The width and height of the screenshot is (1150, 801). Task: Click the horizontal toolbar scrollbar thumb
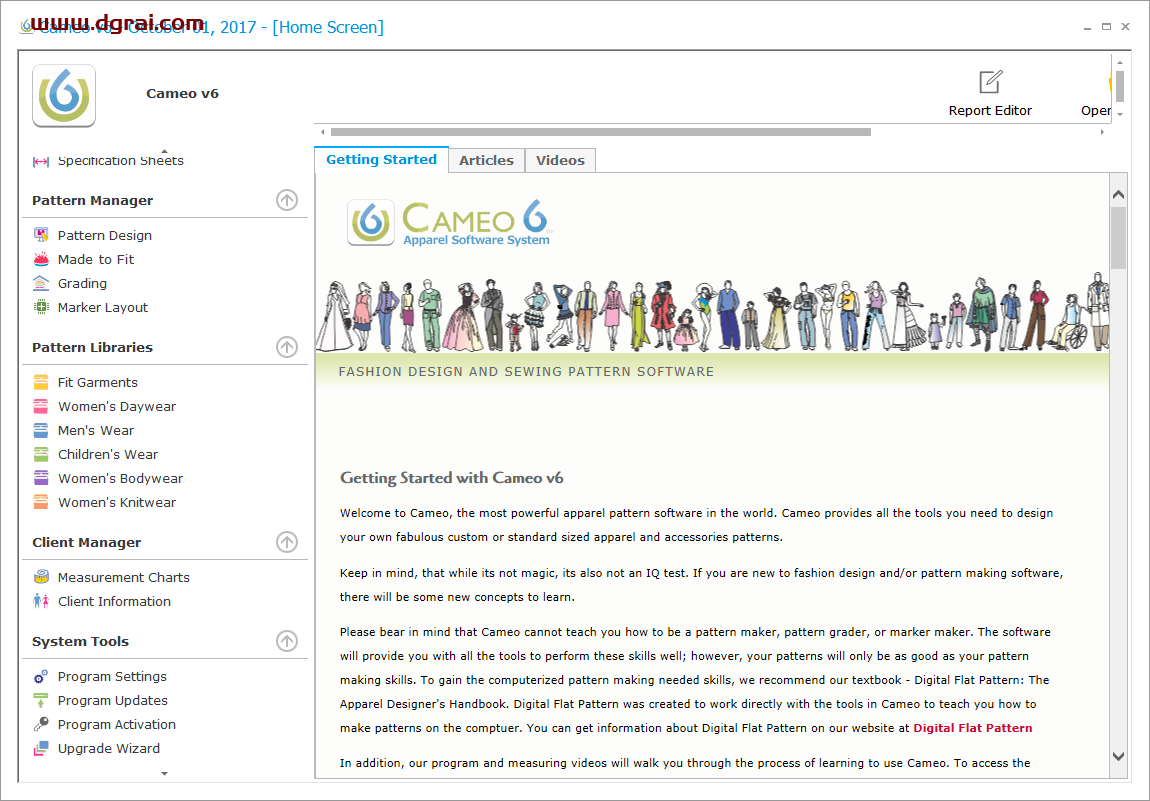601,133
